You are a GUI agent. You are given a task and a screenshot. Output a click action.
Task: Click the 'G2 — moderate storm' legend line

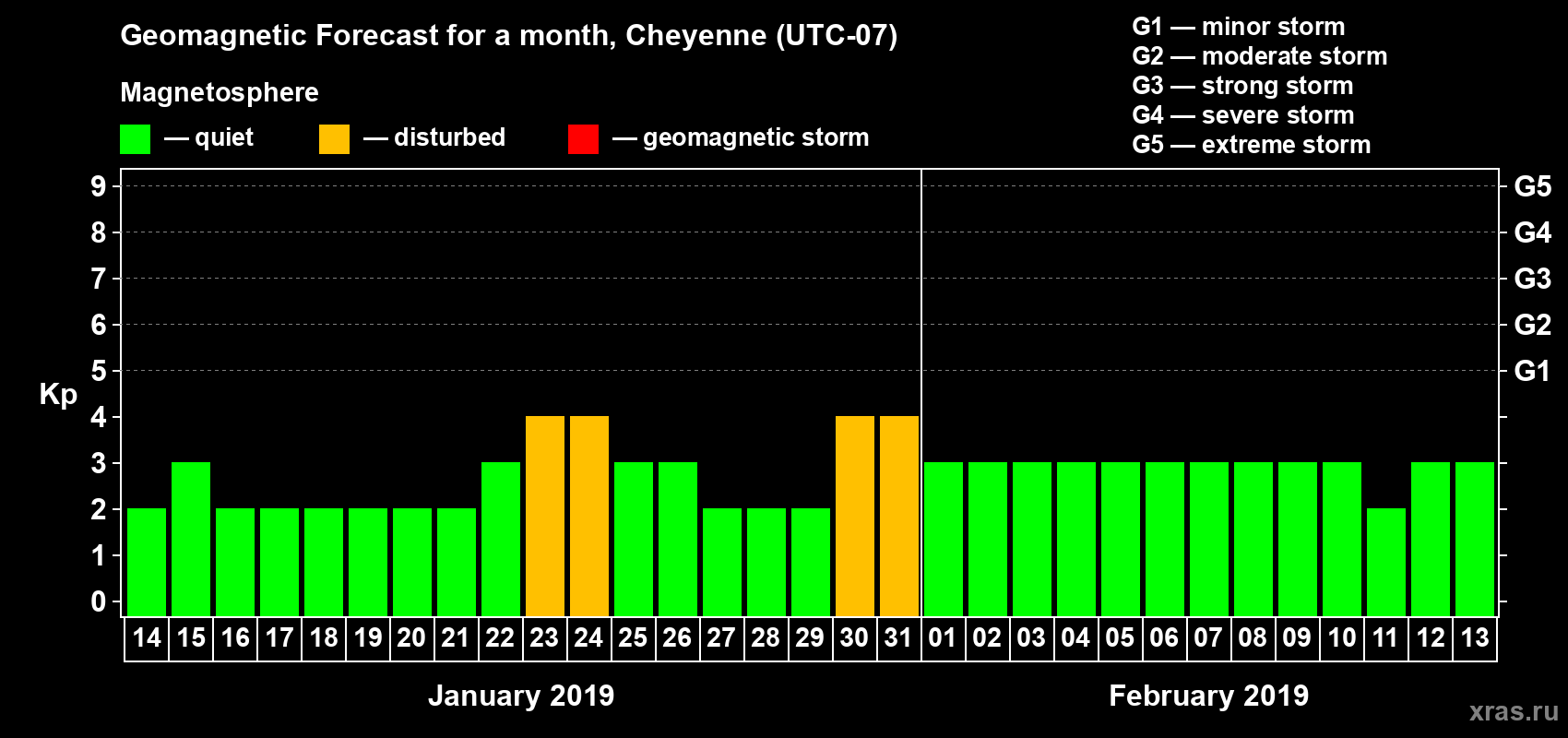point(1259,56)
